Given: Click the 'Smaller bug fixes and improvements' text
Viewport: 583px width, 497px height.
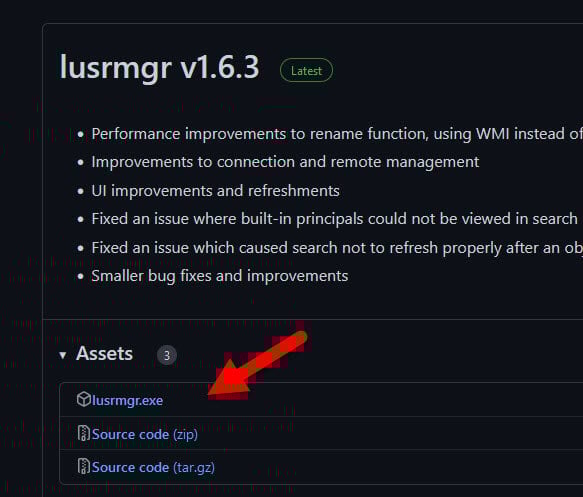Looking at the screenshot, I should [220, 276].
